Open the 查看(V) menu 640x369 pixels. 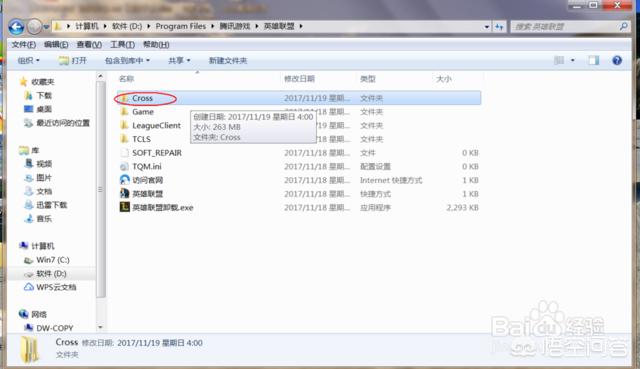coord(89,44)
